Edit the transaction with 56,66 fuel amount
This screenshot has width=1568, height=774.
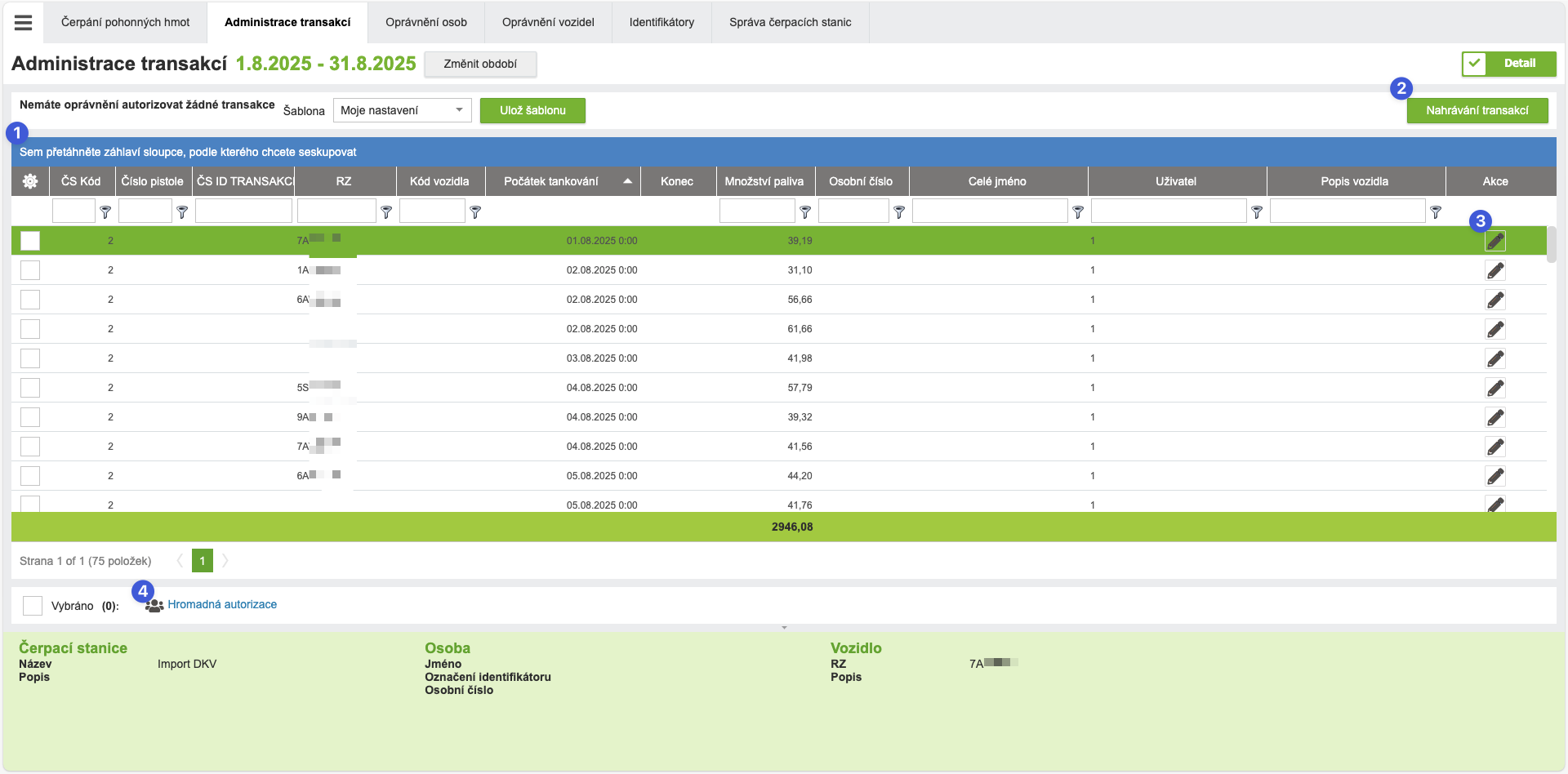1494,300
